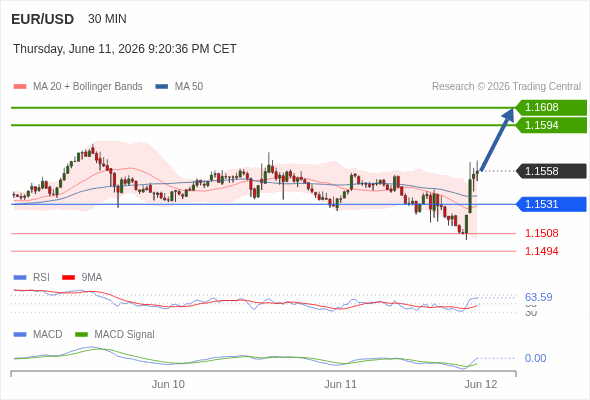
Task: Click the MACD legend label
Action: tap(48, 335)
